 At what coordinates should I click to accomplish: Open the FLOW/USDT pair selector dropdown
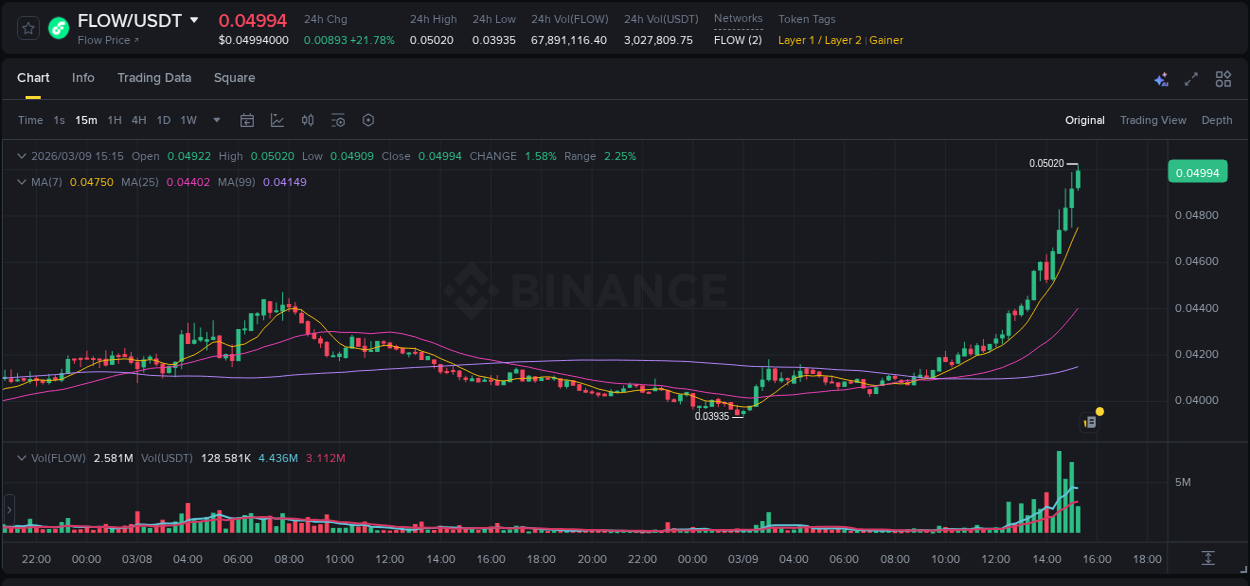195,20
